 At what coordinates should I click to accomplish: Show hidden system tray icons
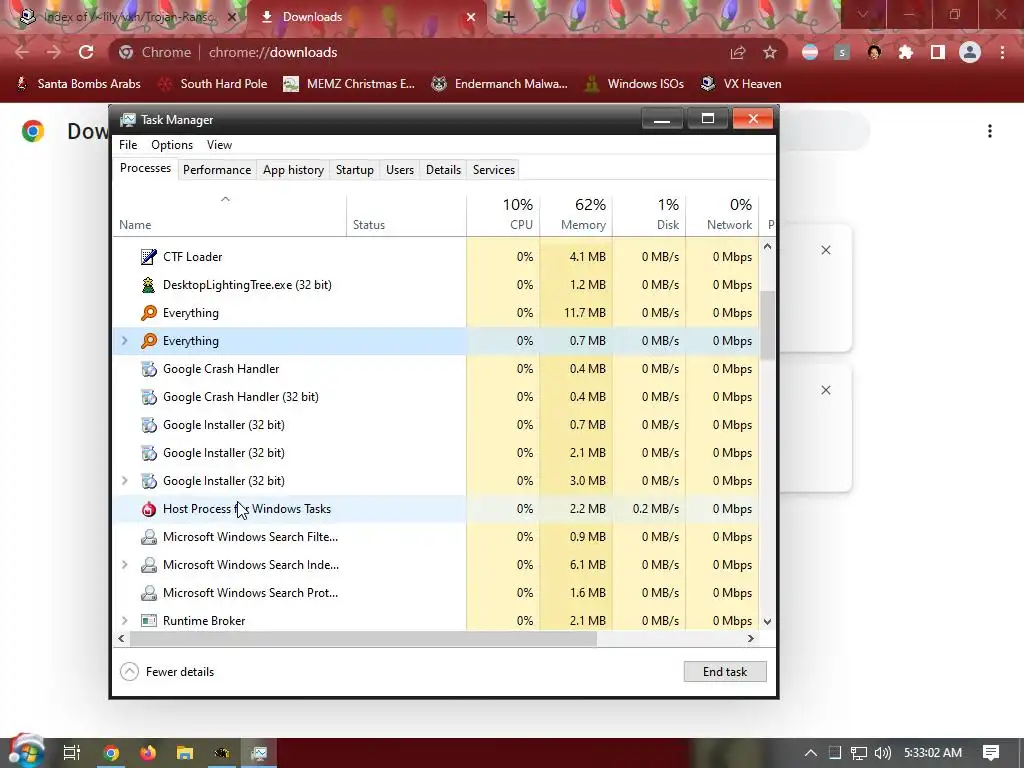click(x=810, y=753)
